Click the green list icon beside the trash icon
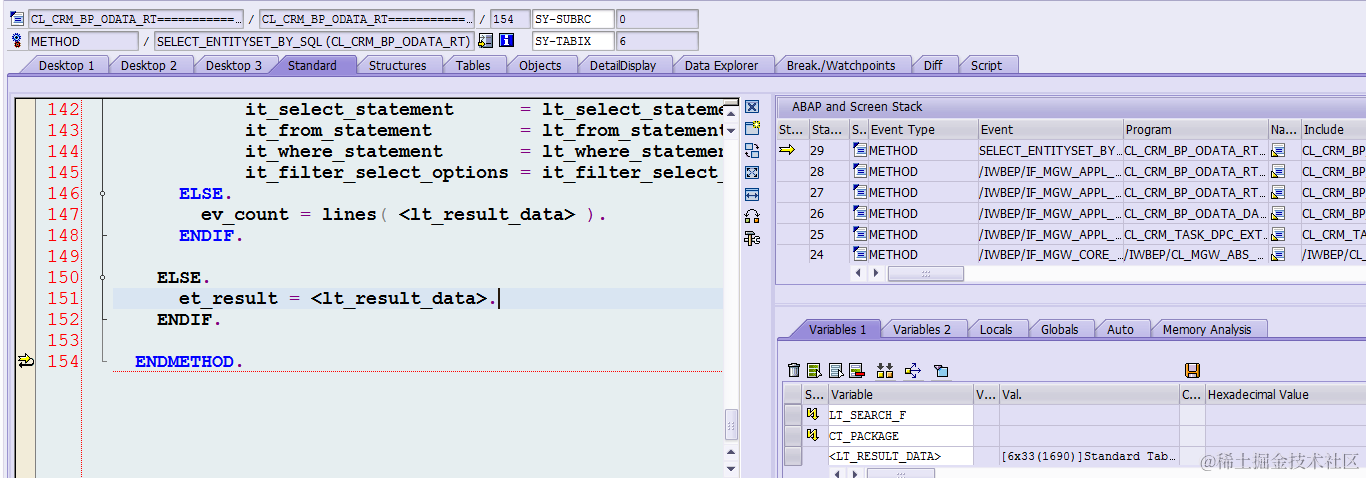This screenshot has height=478, width=1366. tap(814, 371)
